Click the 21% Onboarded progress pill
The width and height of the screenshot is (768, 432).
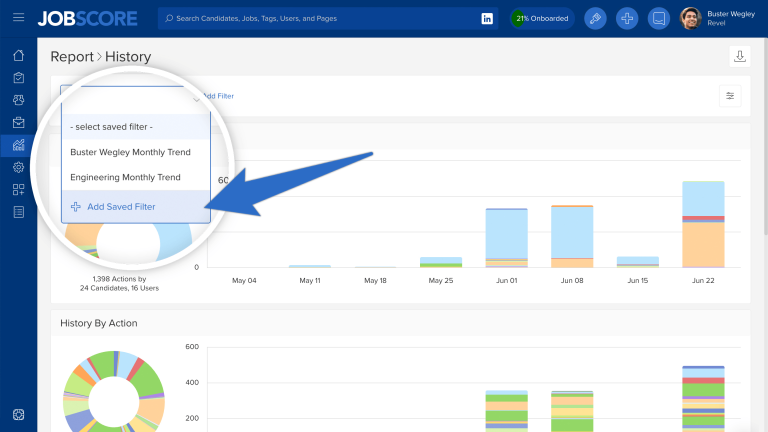click(542, 19)
